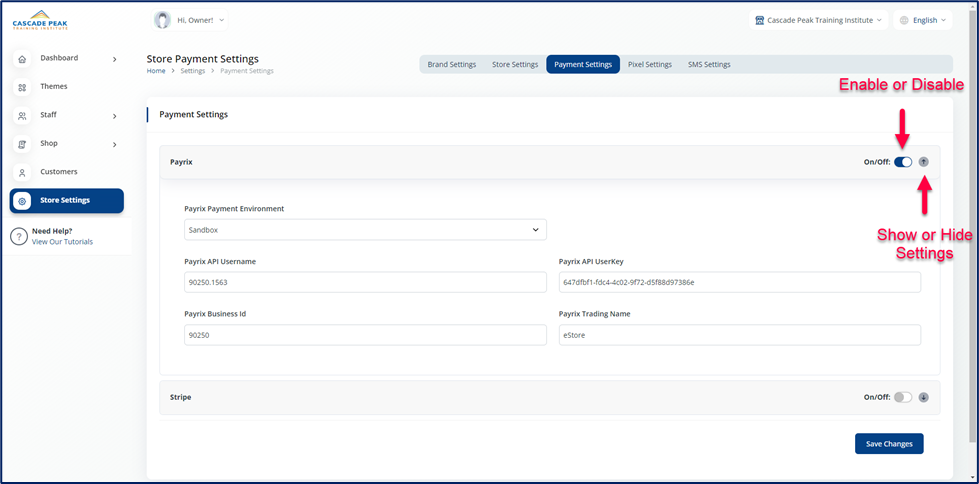
Task: Switch to the Pixel Settings tab
Action: pyautogui.click(x=649, y=64)
